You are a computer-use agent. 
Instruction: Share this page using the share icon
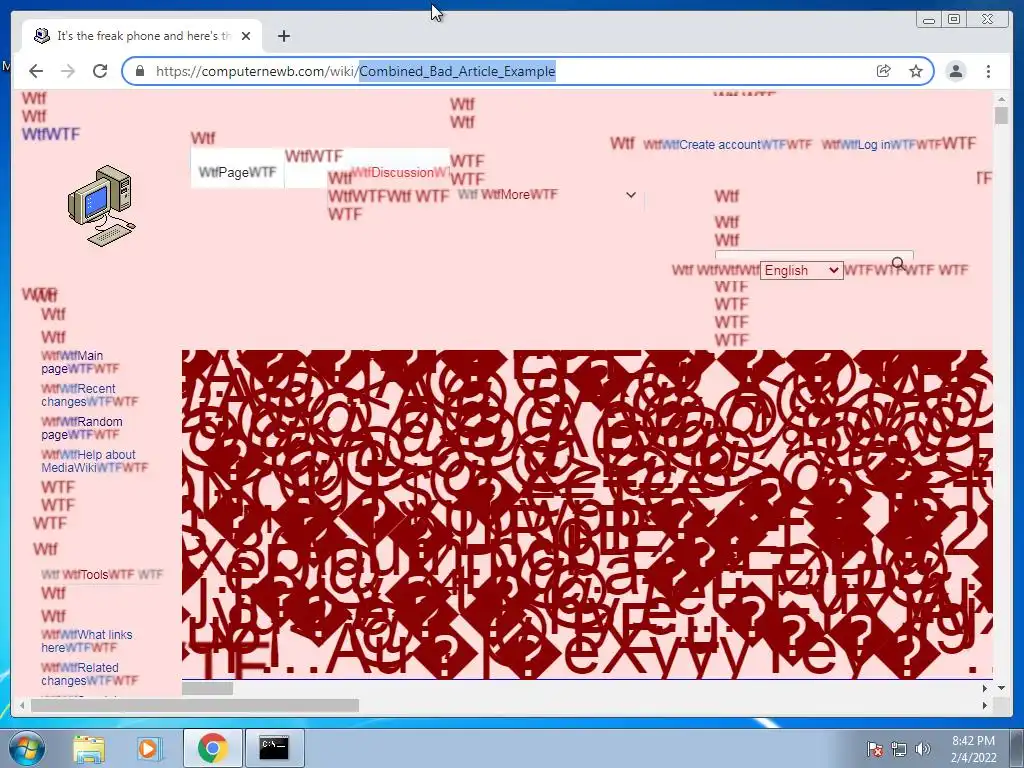(x=884, y=71)
